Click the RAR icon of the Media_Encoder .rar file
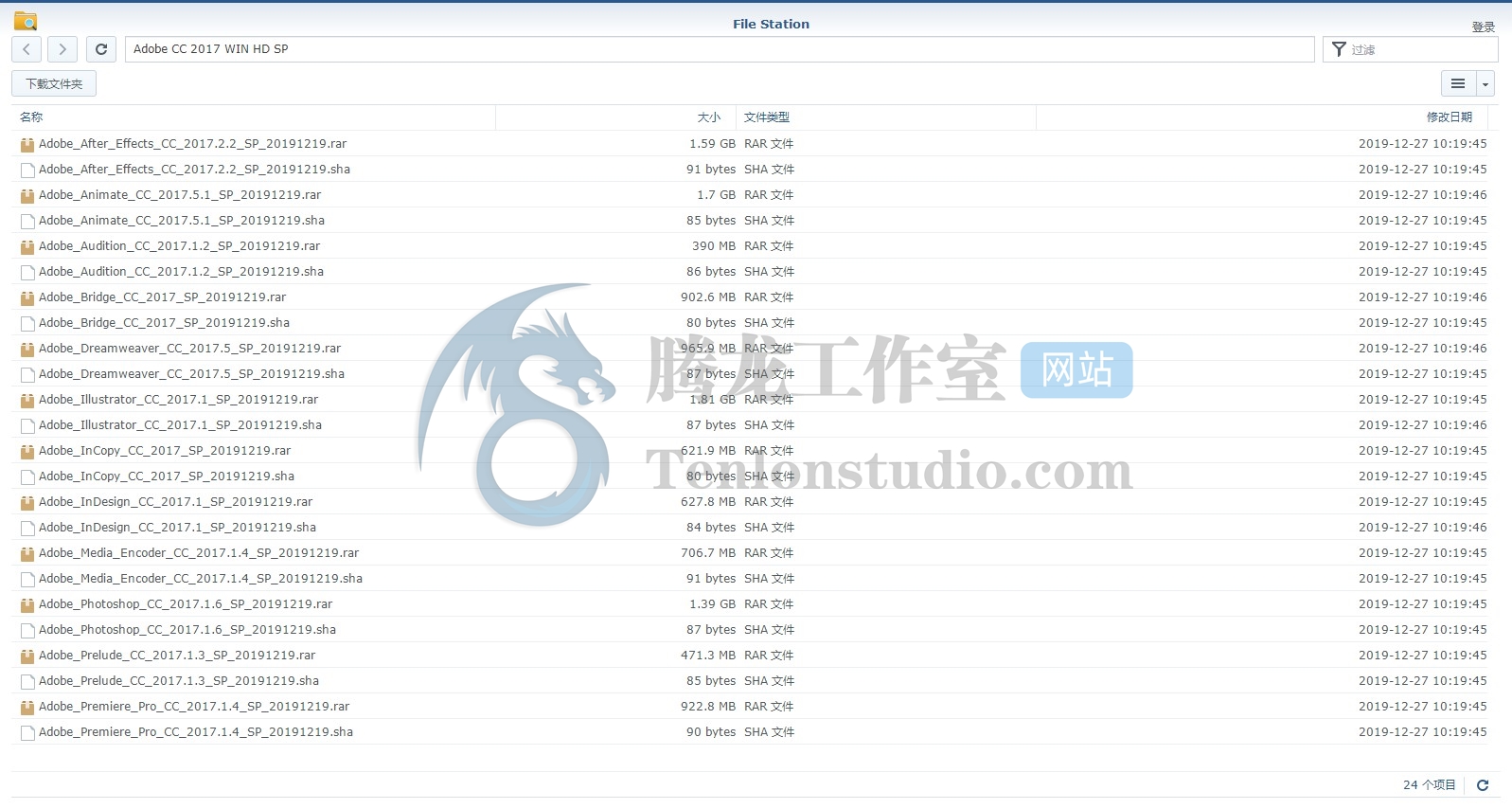The image size is (1512, 809). coord(27,553)
